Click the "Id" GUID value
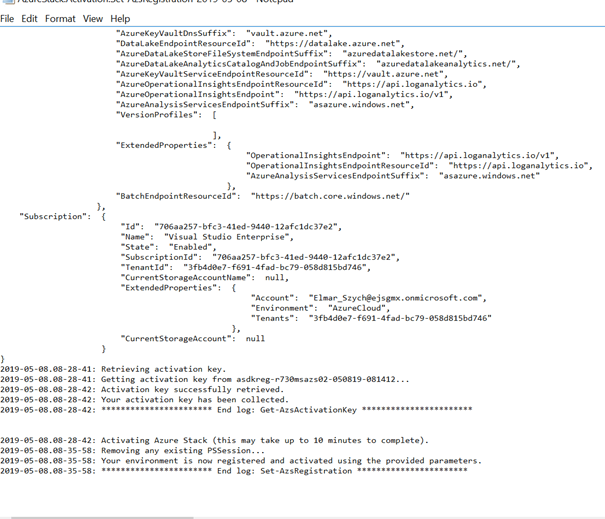The height and width of the screenshot is (519, 605). 246,227
